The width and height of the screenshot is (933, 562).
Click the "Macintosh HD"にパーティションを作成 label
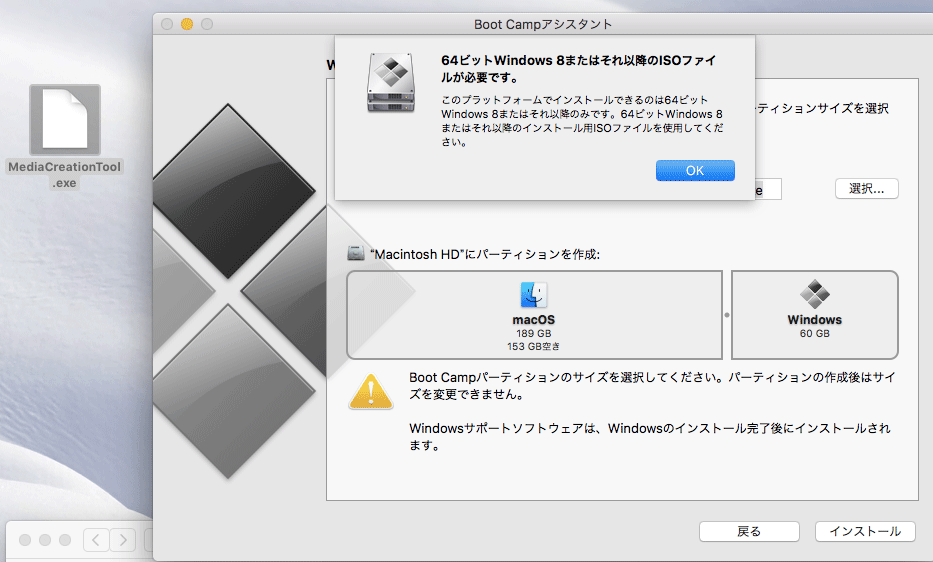485,254
